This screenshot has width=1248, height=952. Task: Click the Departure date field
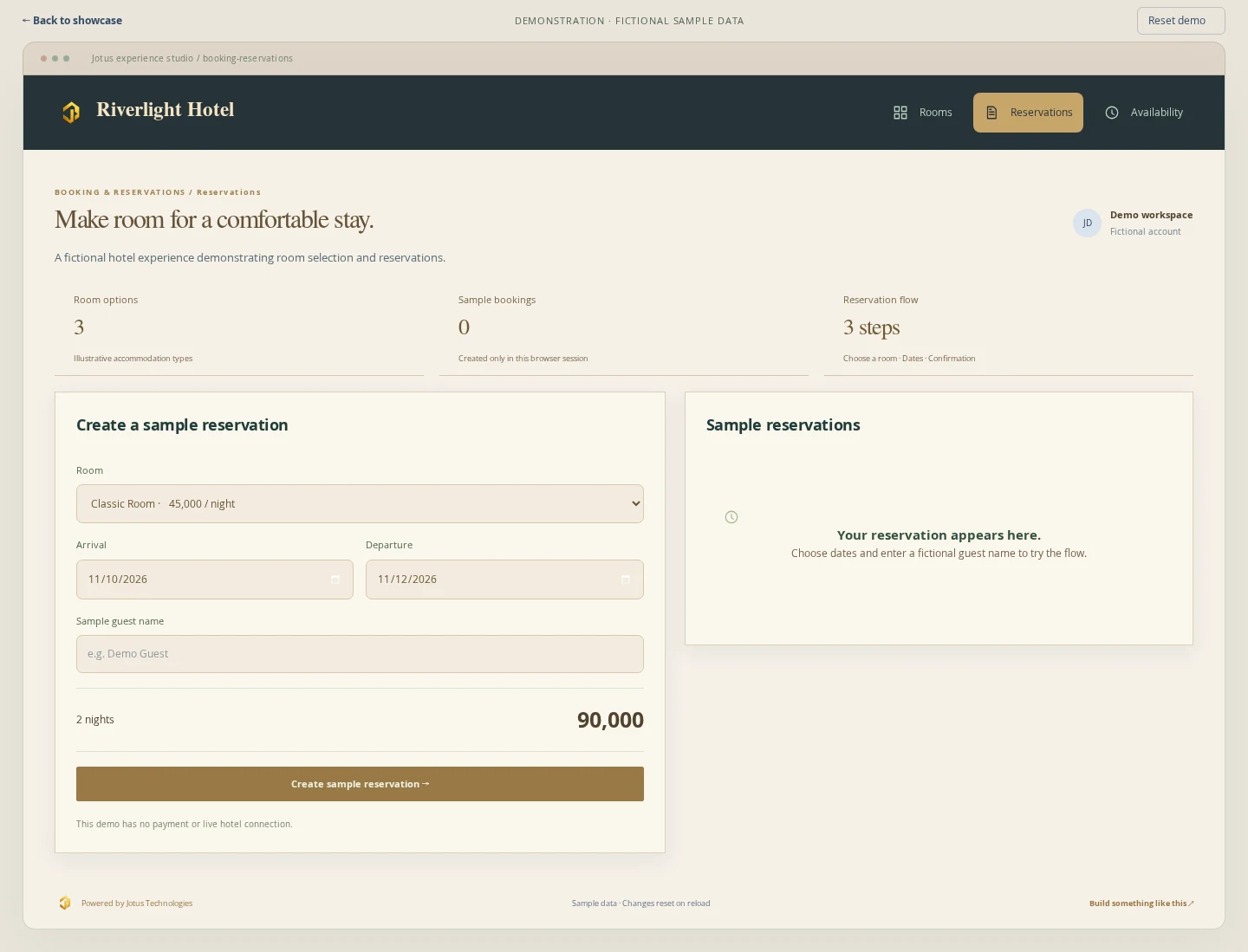point(504,580)
